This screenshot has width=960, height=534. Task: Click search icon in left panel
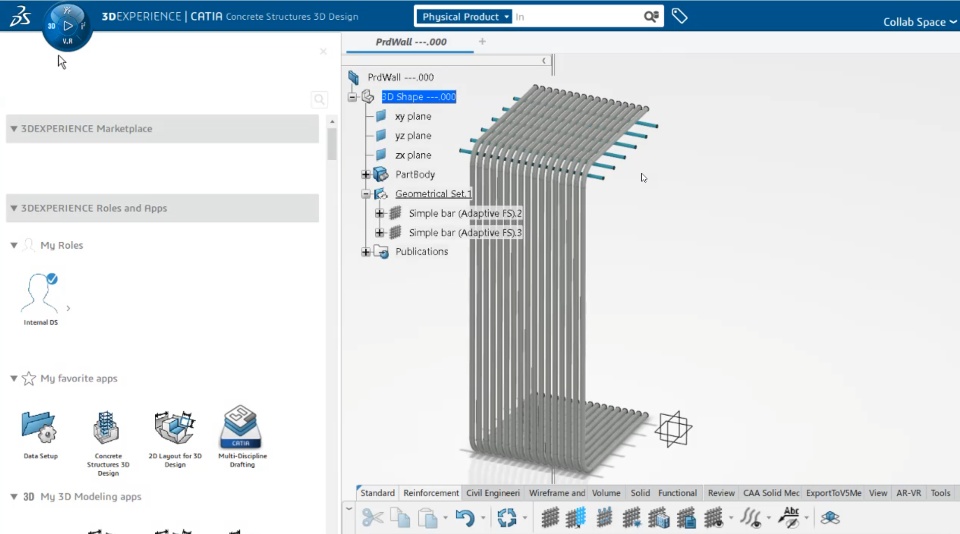click(319, 99)
